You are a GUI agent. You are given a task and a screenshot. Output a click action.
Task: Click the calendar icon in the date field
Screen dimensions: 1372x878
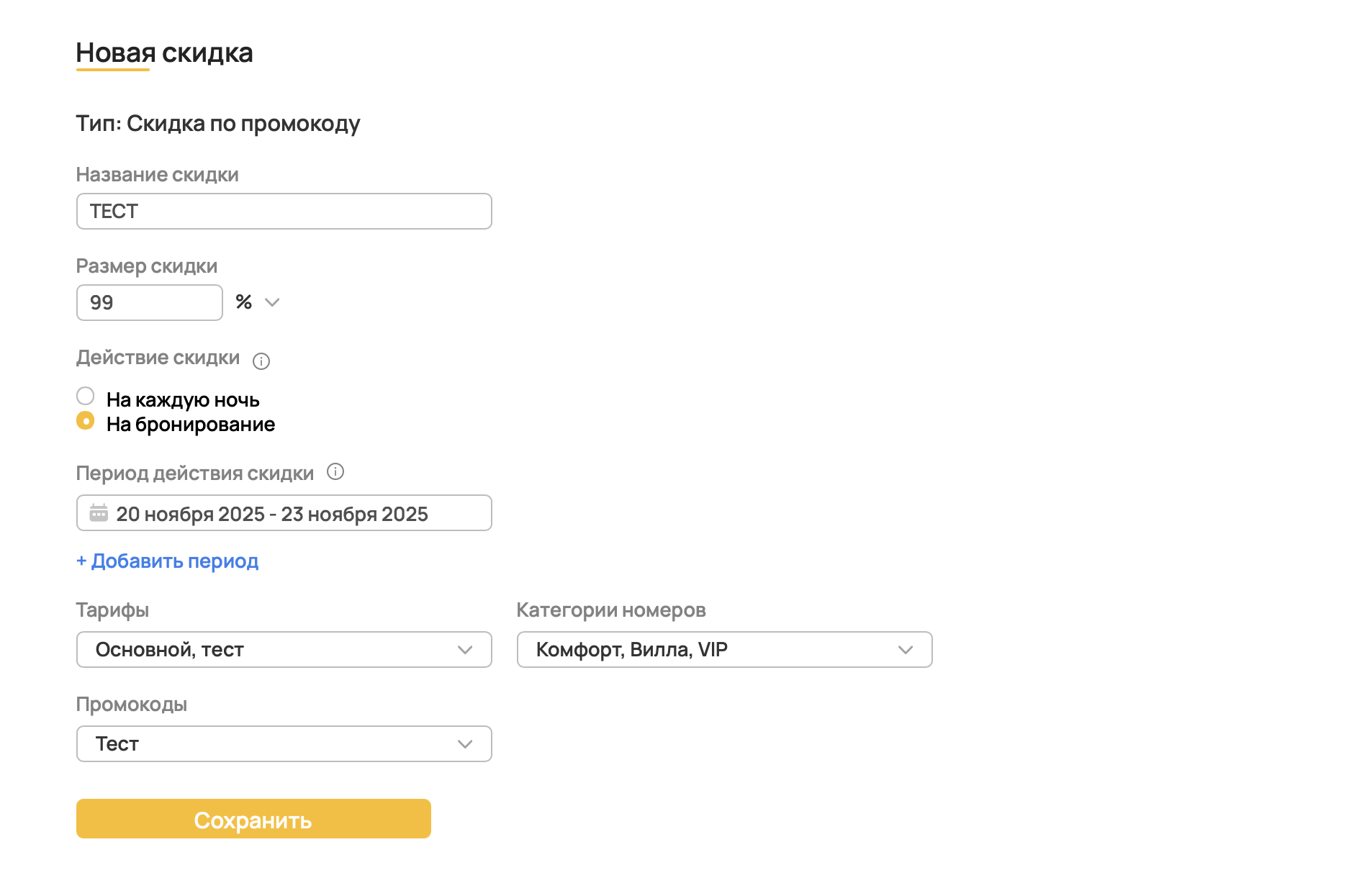click(99, 513)
